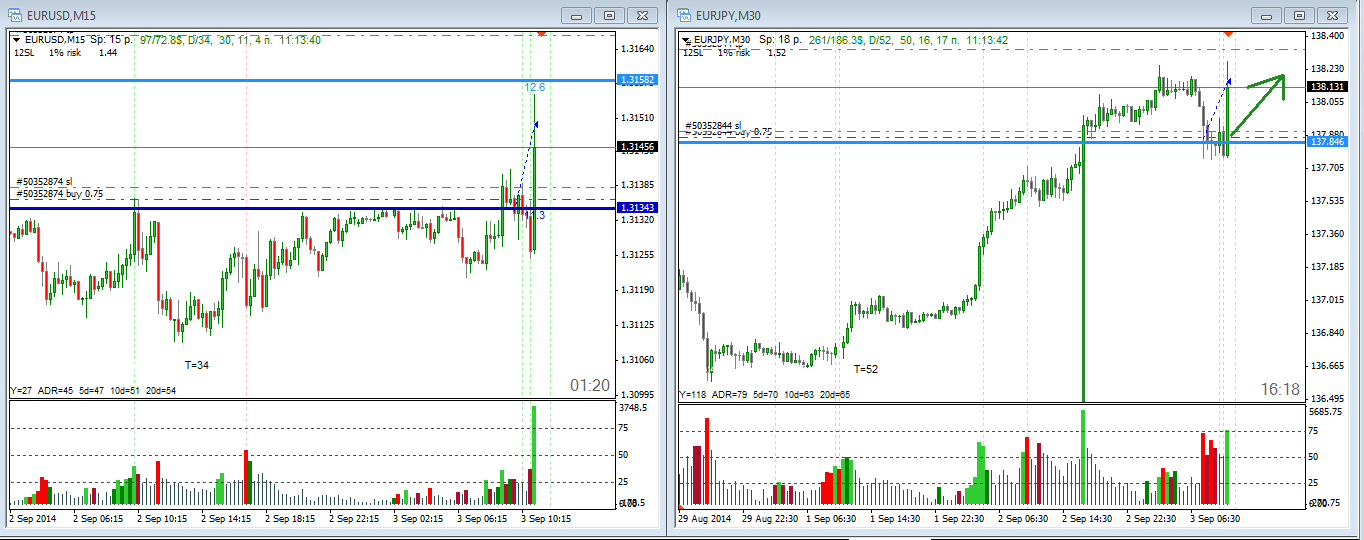1364x540 pixels.
Task: Open the dropdown triangle before EURUSD,M15 label
Action: point(17,40)
